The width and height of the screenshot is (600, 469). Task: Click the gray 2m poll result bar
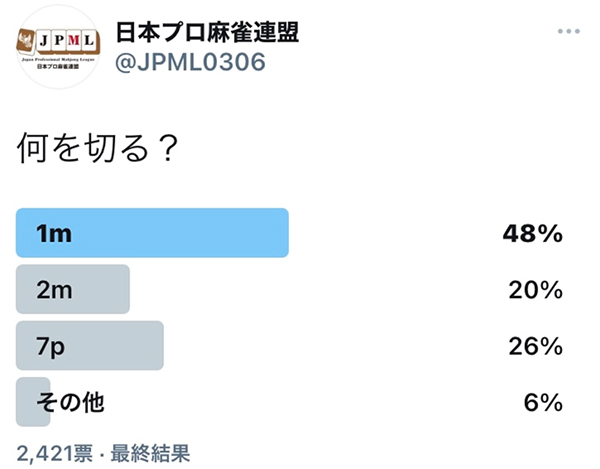(x=73, y=289)
